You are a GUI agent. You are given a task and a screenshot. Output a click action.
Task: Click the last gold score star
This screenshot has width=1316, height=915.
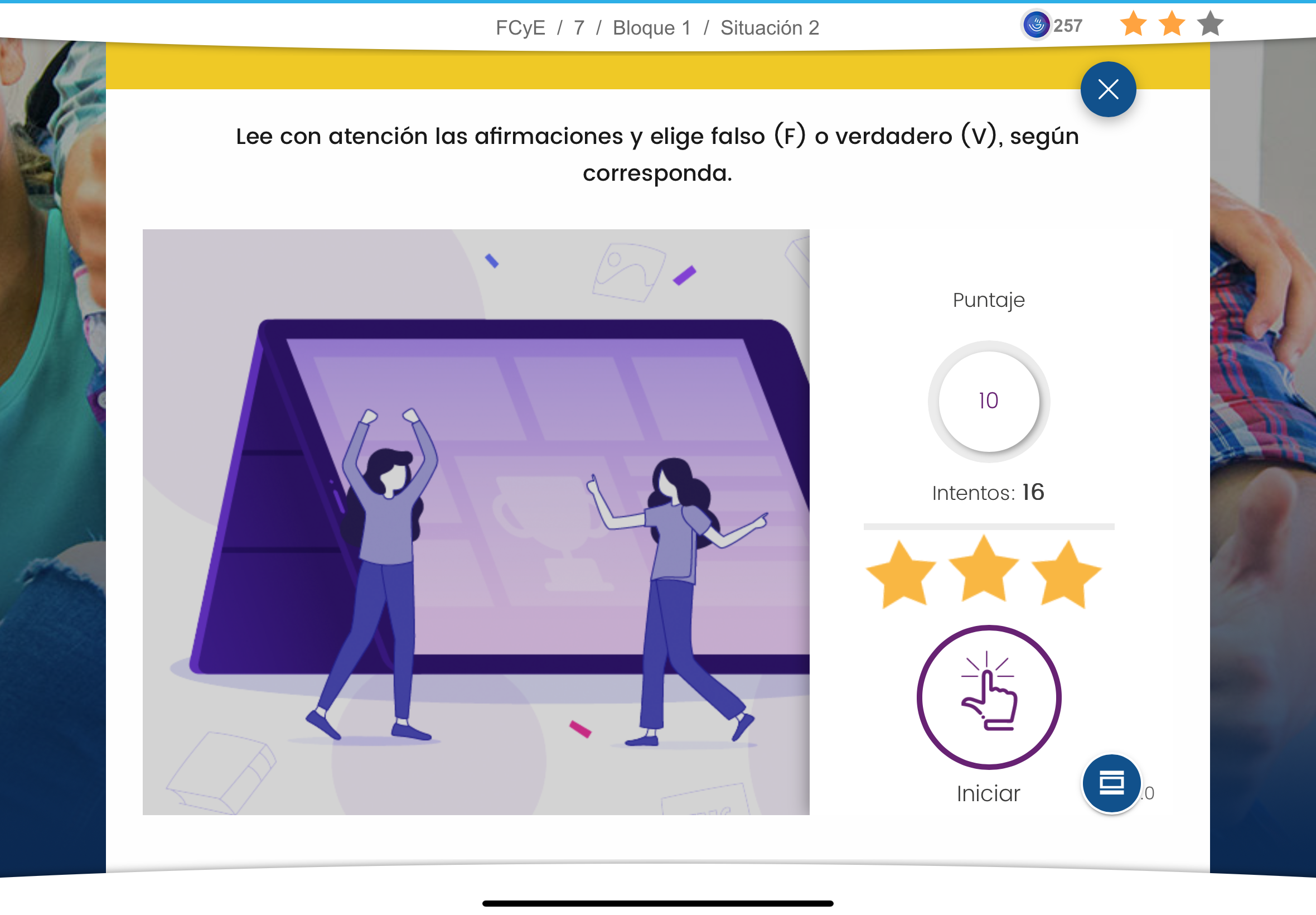pyautogui.click(x=1066, y=574)
